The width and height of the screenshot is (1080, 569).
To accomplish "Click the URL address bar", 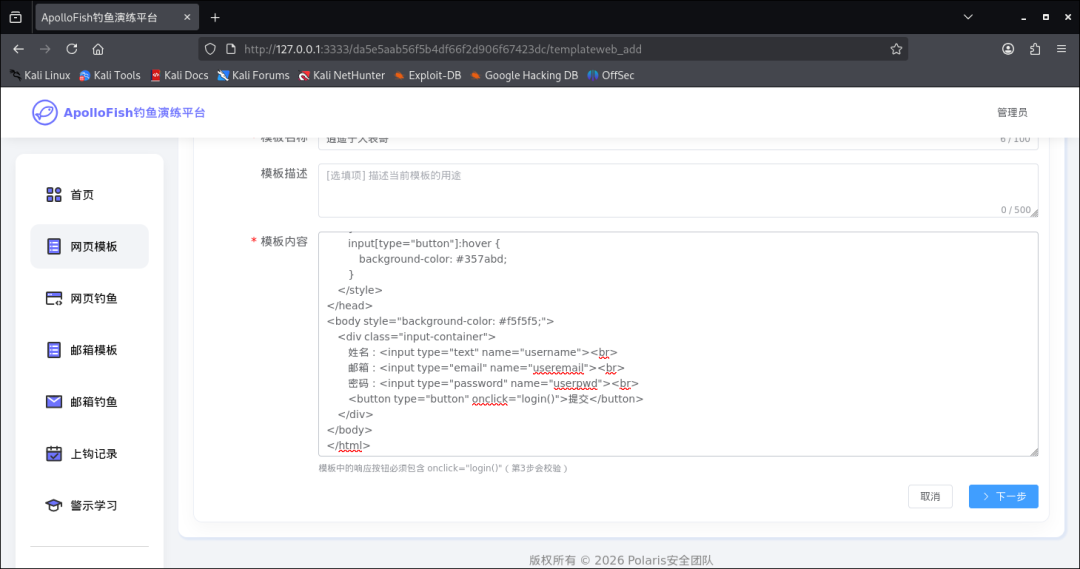I will point(554,49).
